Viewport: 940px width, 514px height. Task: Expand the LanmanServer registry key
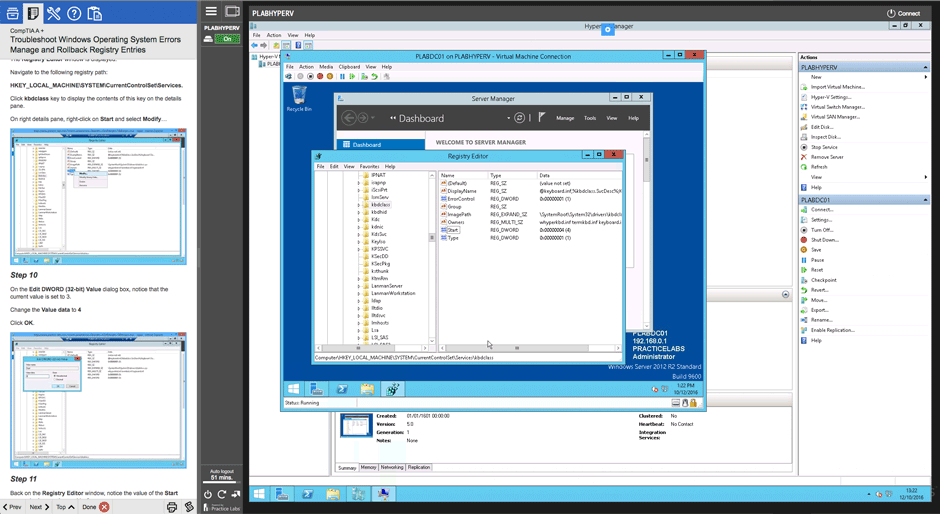pyautogui.click(x=359, y=286)
